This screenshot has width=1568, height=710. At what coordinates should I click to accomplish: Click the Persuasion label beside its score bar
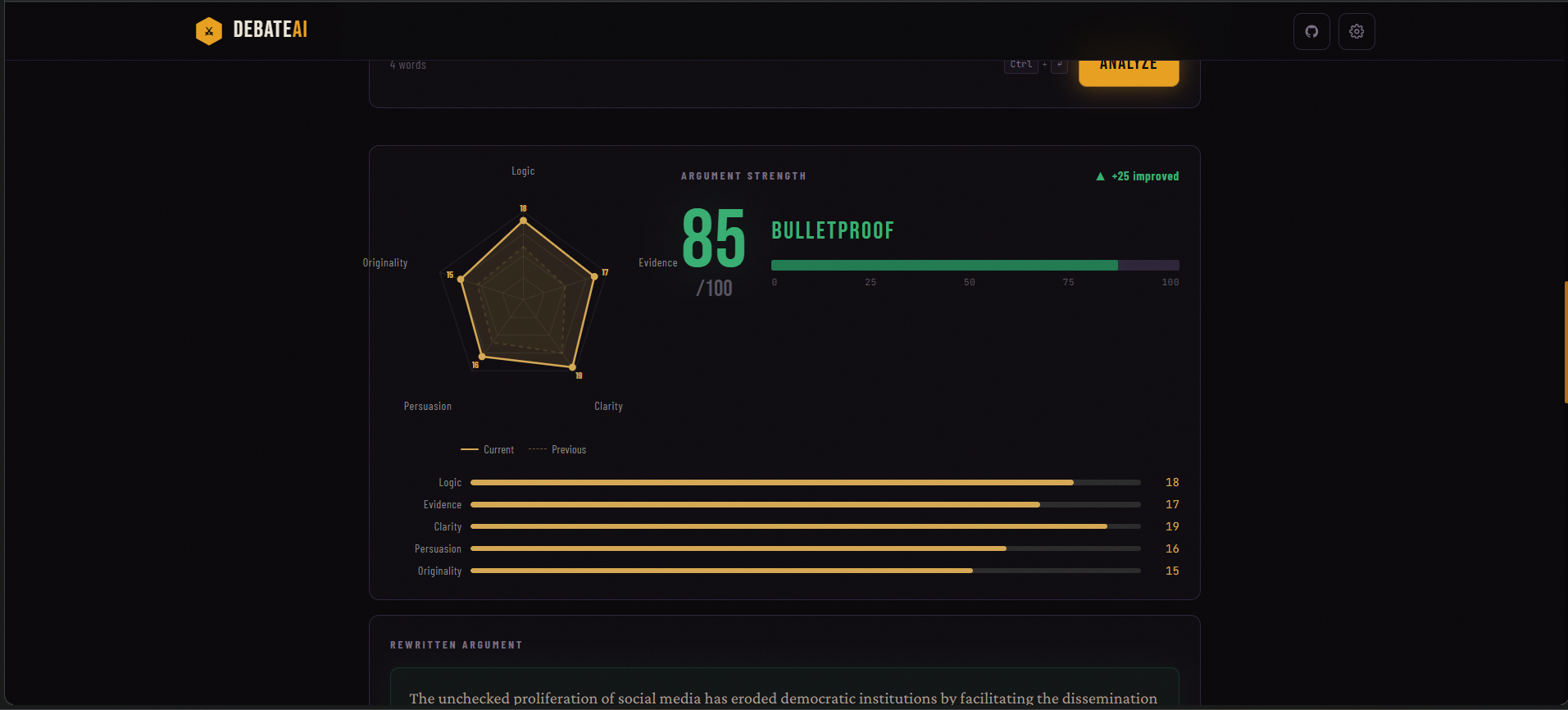pyautogui.click(x=438, y=549)
